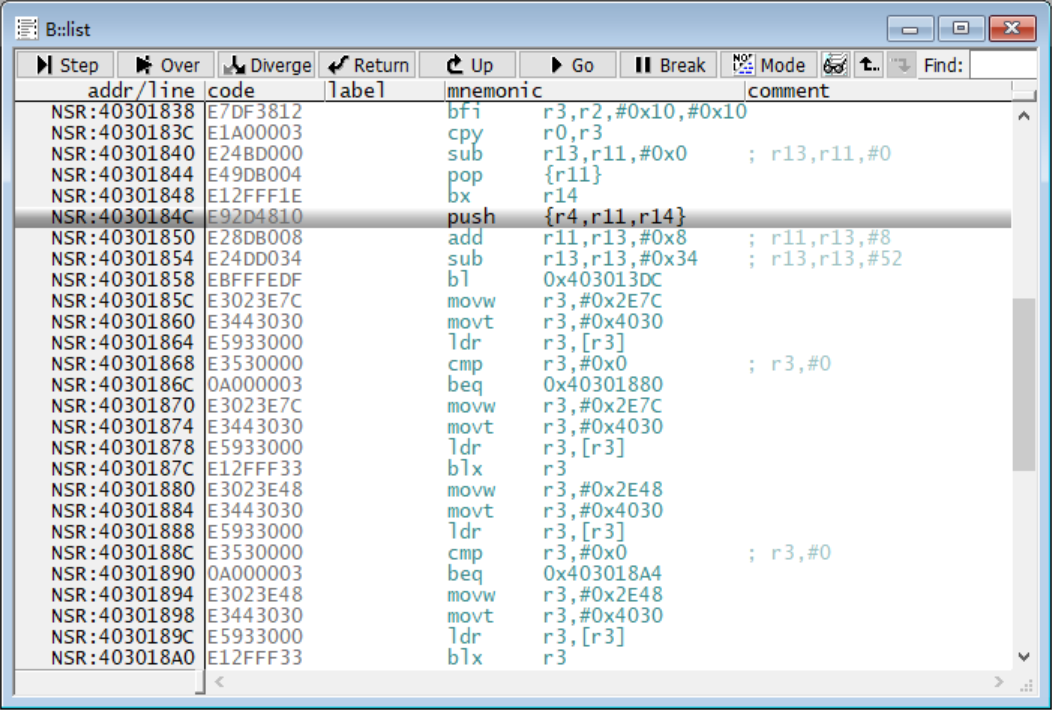Click the horizontal scrollbar right arrow
This screenshot has height=710, width=1052.
[x=998, y=682]
